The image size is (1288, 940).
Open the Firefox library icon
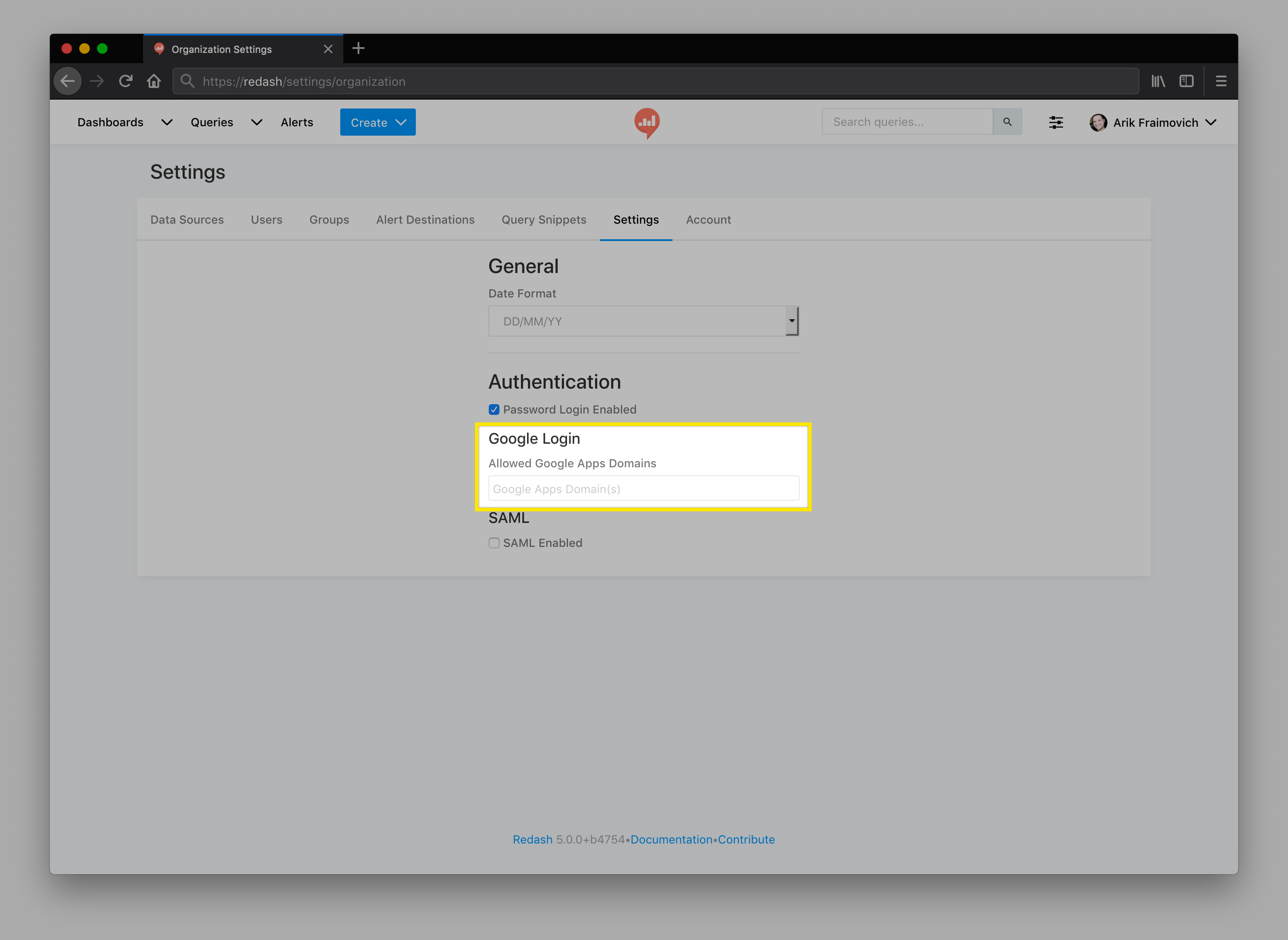tap(1158, 81)
